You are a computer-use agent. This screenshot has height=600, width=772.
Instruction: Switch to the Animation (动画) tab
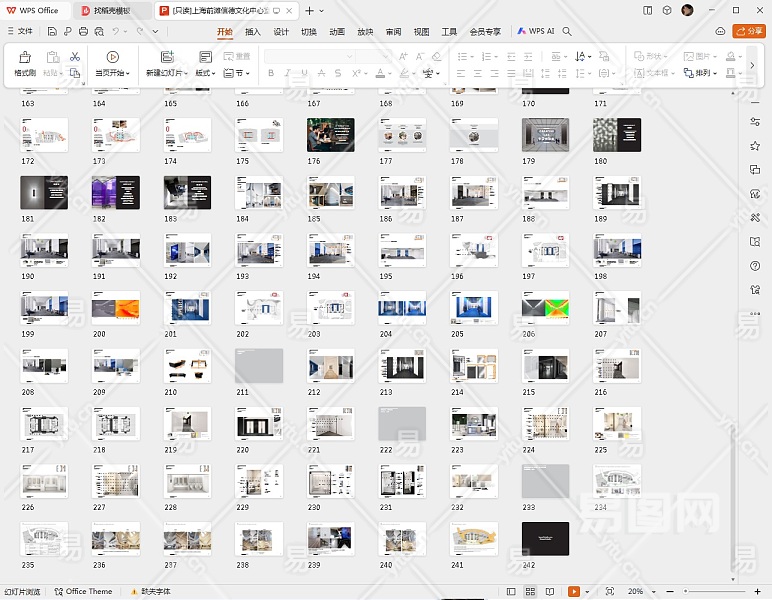pyautogui.click(x=337, y=31)
